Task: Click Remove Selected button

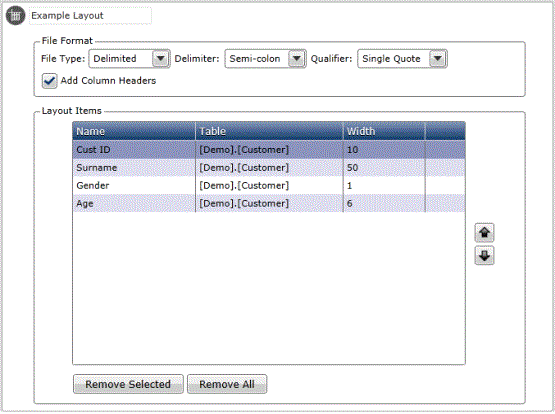Action: coord(128,384)
